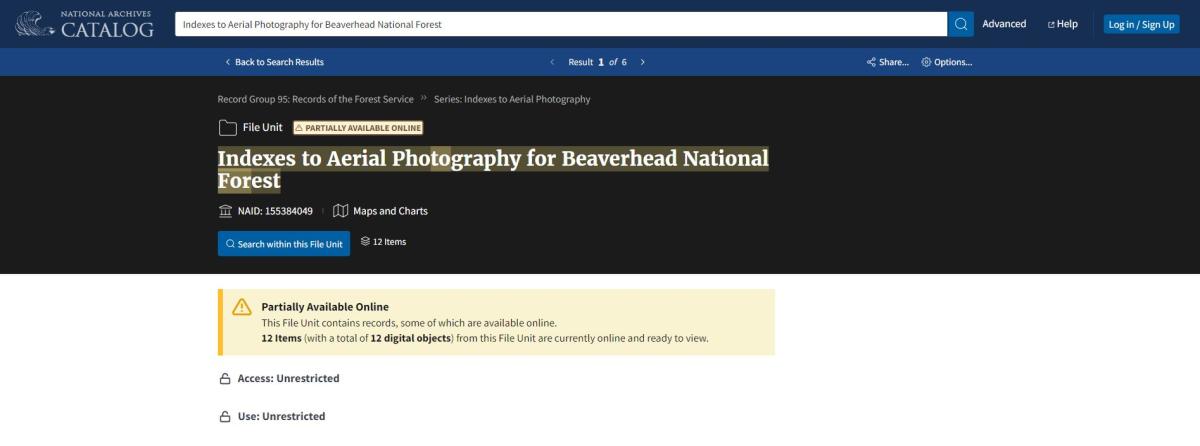Click into the catalog search field
This screenshot has width=1200, height=446.
tap(560, 24)
